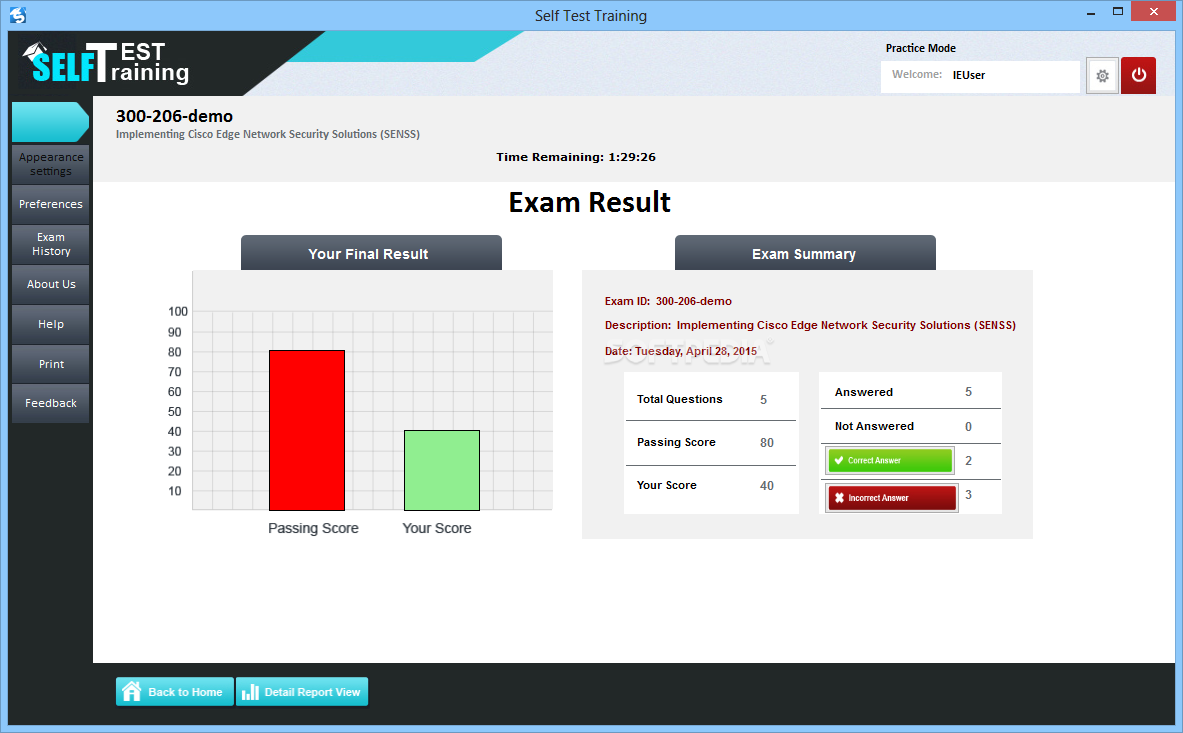1183x733 pixels.
Task: Click the Your Score chart axis label
Action: pos(437,528)
